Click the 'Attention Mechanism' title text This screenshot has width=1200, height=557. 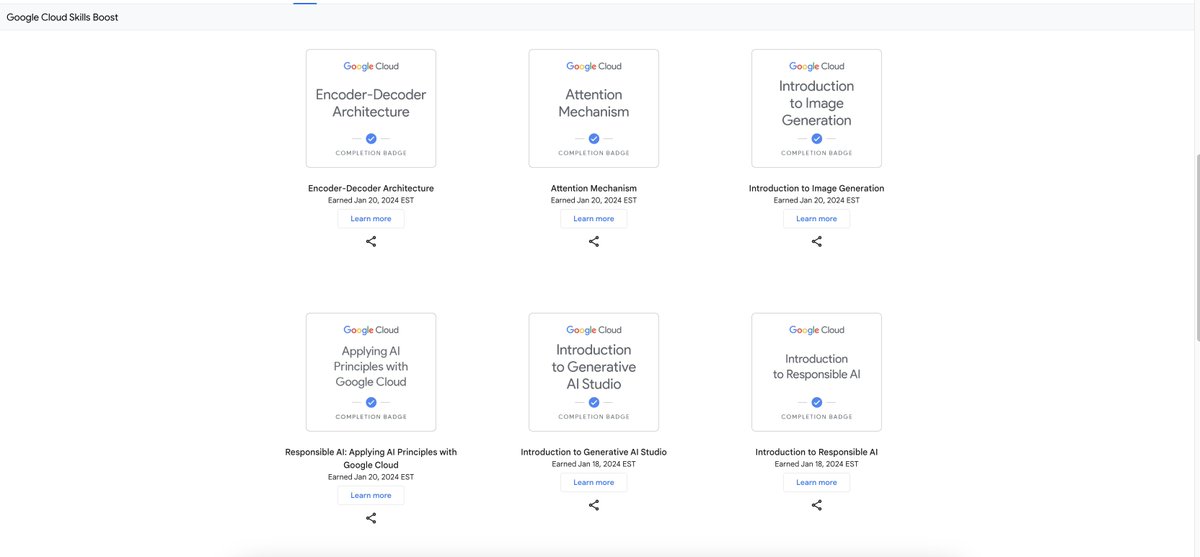(x=594, y=188)
